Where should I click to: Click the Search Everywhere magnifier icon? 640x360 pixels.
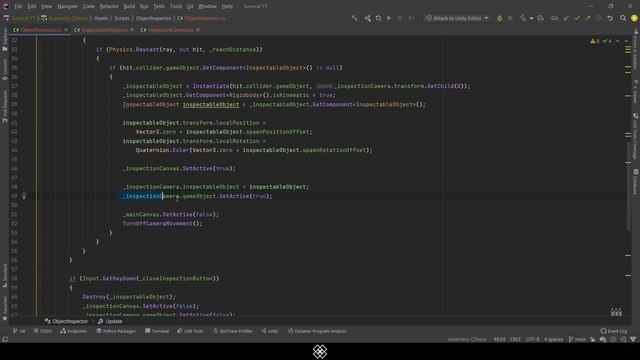pyautogui.click(x=623, y=18)
